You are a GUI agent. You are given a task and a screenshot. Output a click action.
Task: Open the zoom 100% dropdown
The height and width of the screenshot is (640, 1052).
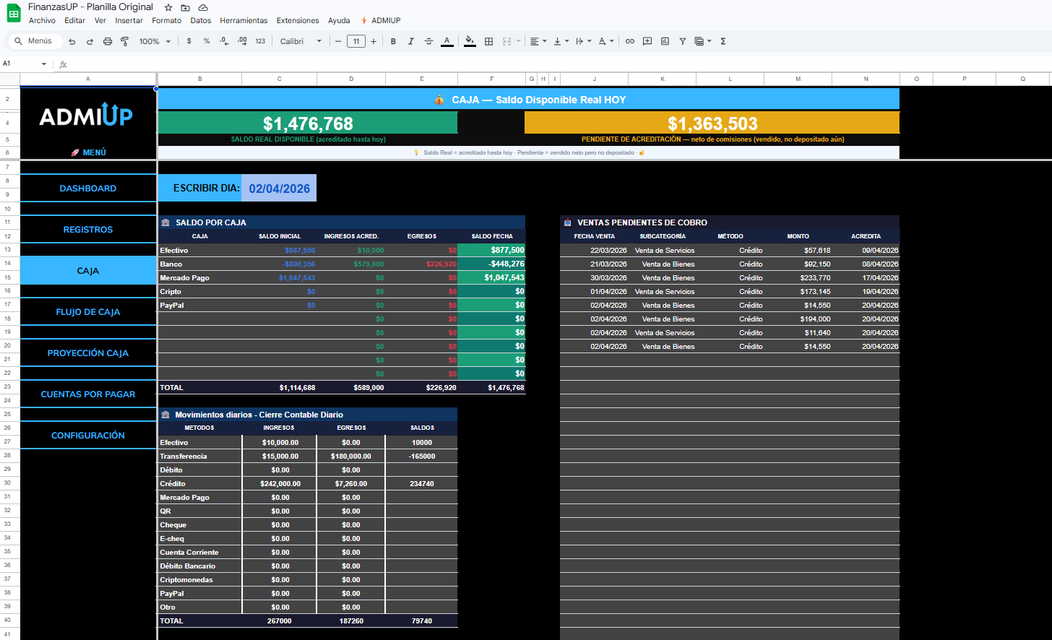pyautogui.click(x=153, y=41)
